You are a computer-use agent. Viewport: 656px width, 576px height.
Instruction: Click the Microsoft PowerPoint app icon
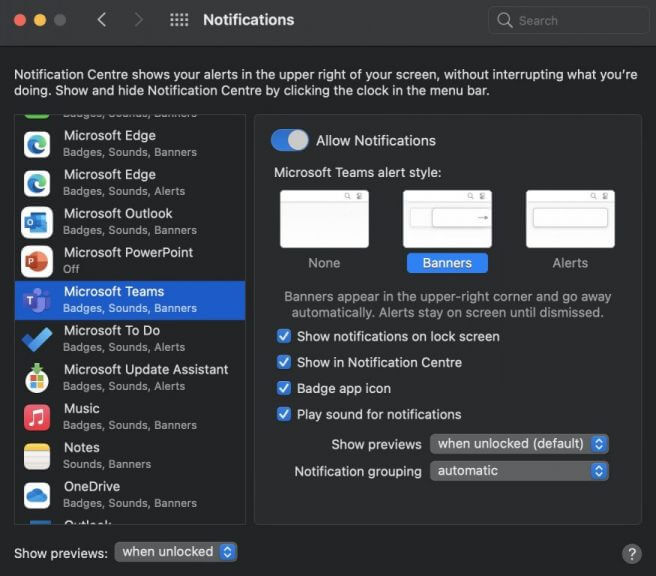[37, 261]
